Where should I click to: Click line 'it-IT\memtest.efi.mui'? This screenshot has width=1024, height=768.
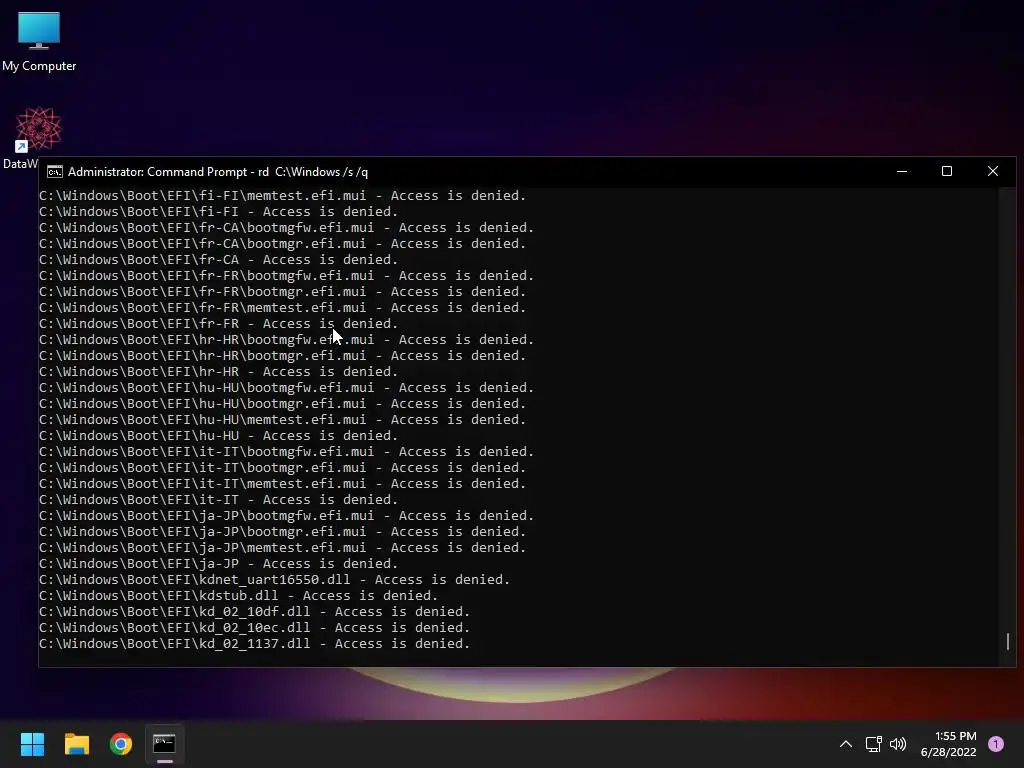(283, 484)
